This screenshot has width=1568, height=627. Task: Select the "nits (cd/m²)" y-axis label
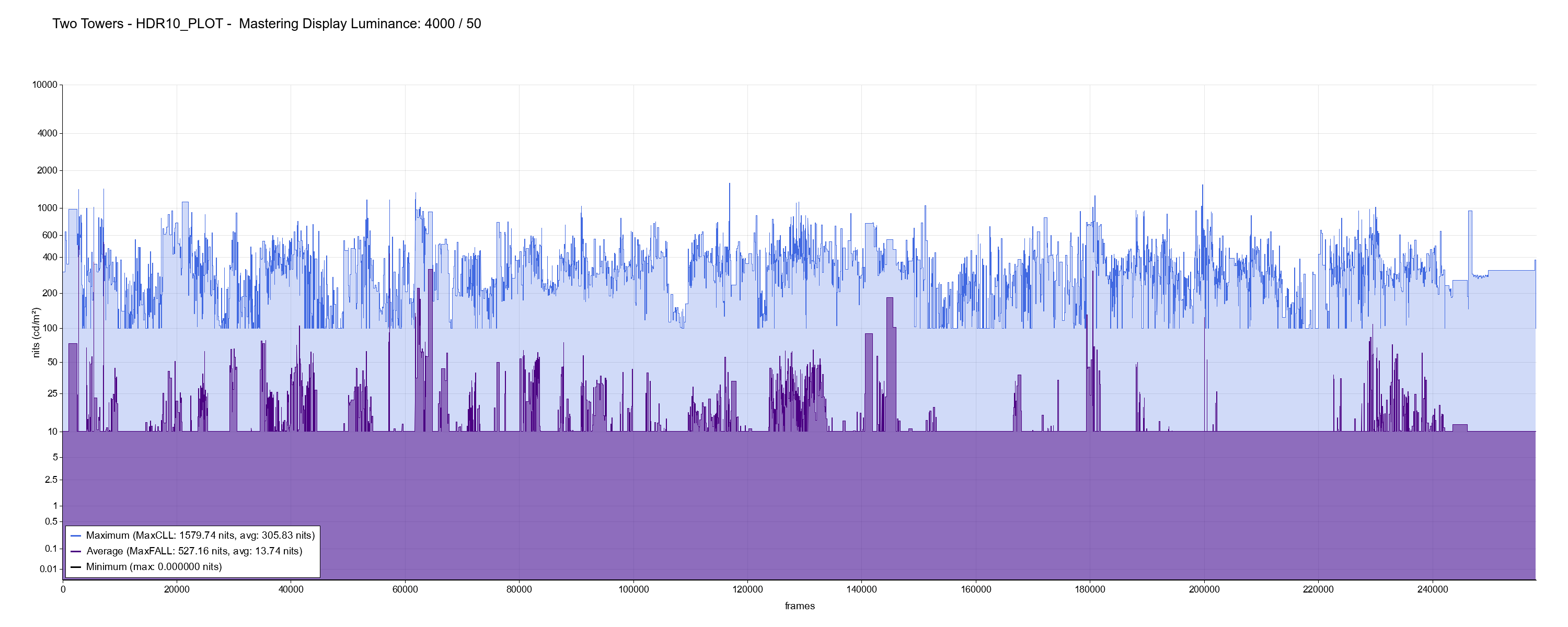pyautogui.click(x=36, y=332)
